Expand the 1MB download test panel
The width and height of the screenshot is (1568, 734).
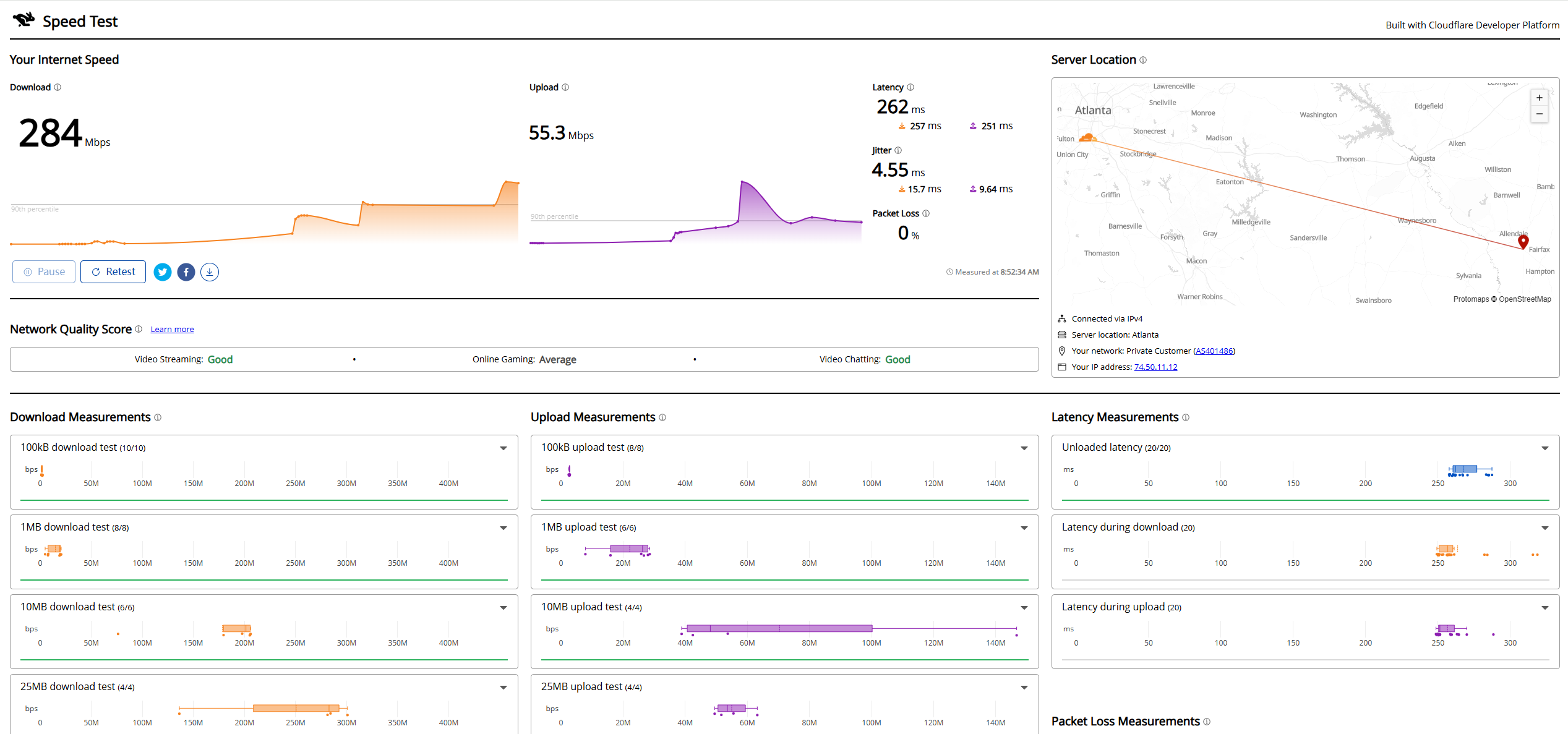click(503, 528)
